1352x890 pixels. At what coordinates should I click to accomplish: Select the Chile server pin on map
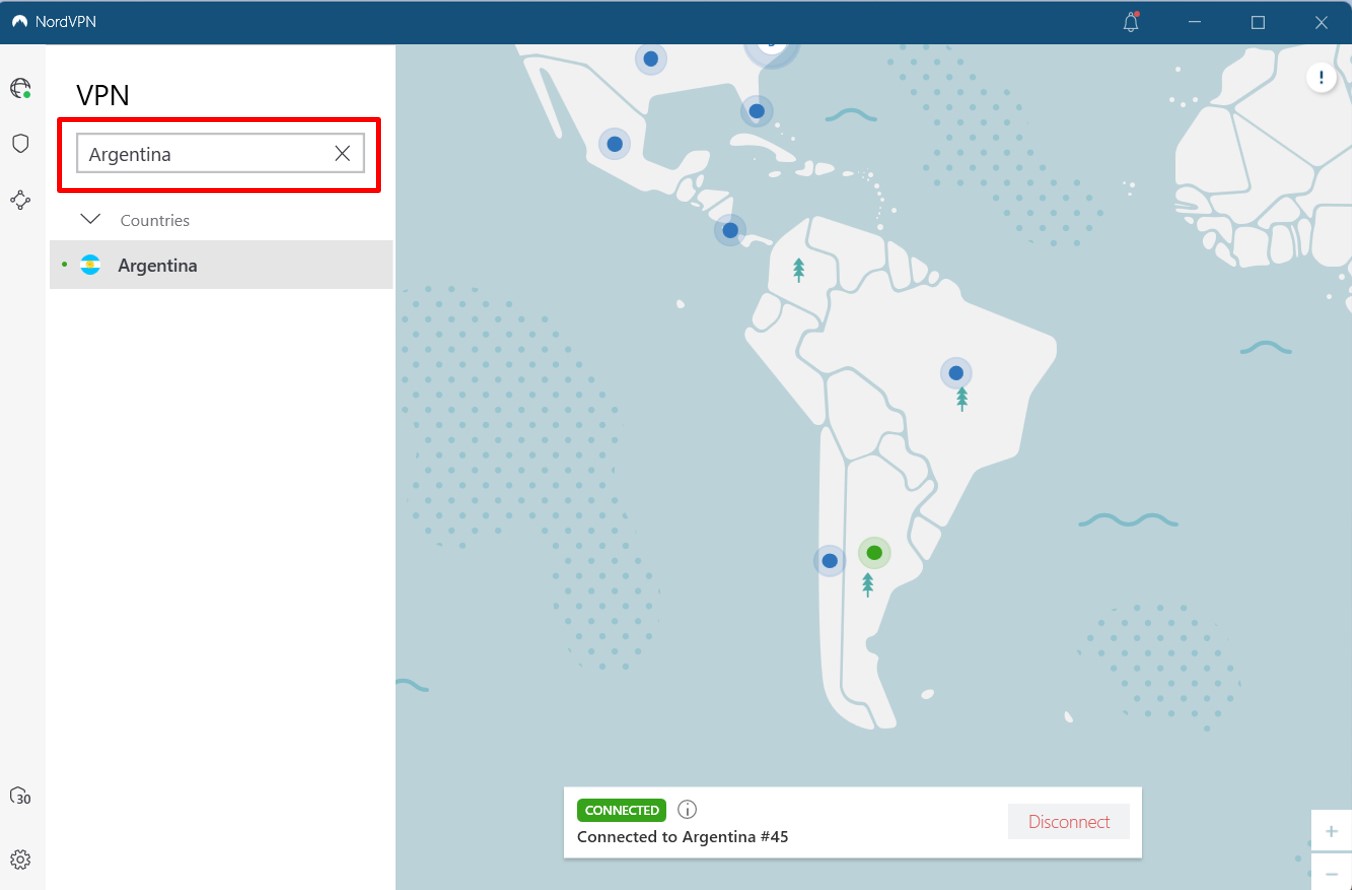click(829, 561)
